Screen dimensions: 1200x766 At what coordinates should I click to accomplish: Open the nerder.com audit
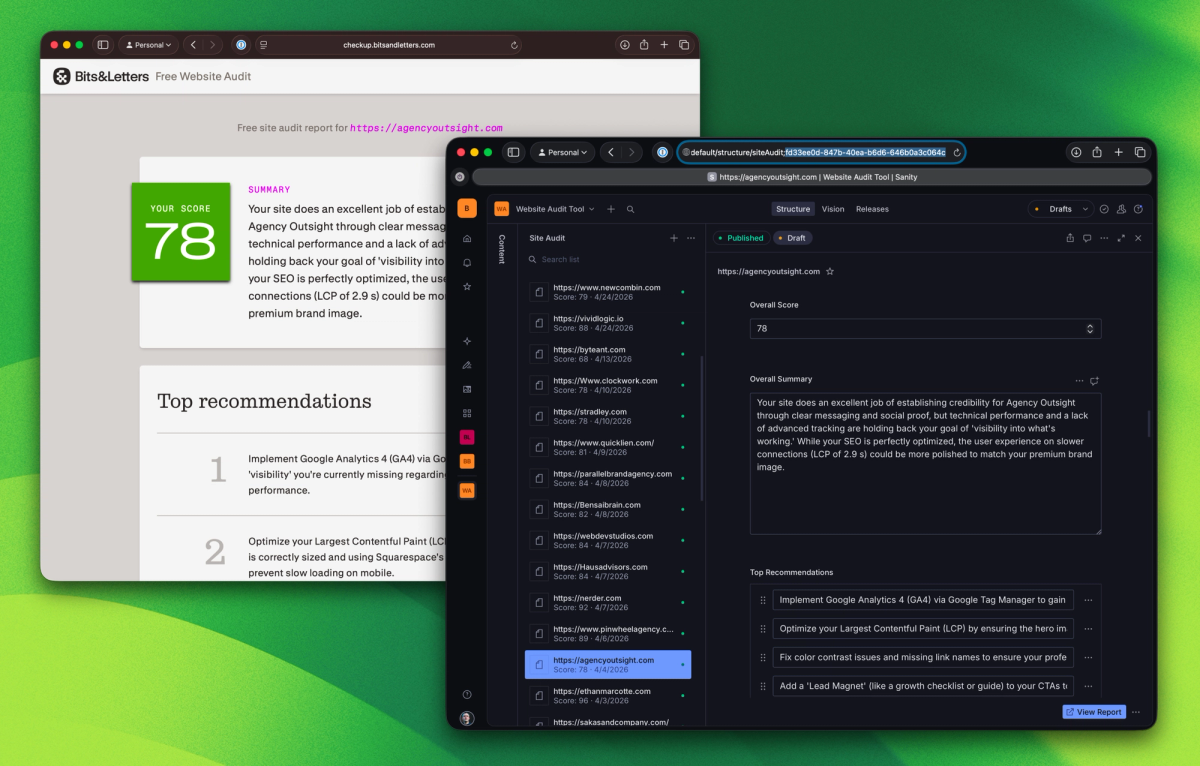pyautogui.click(x=608, y=602)
